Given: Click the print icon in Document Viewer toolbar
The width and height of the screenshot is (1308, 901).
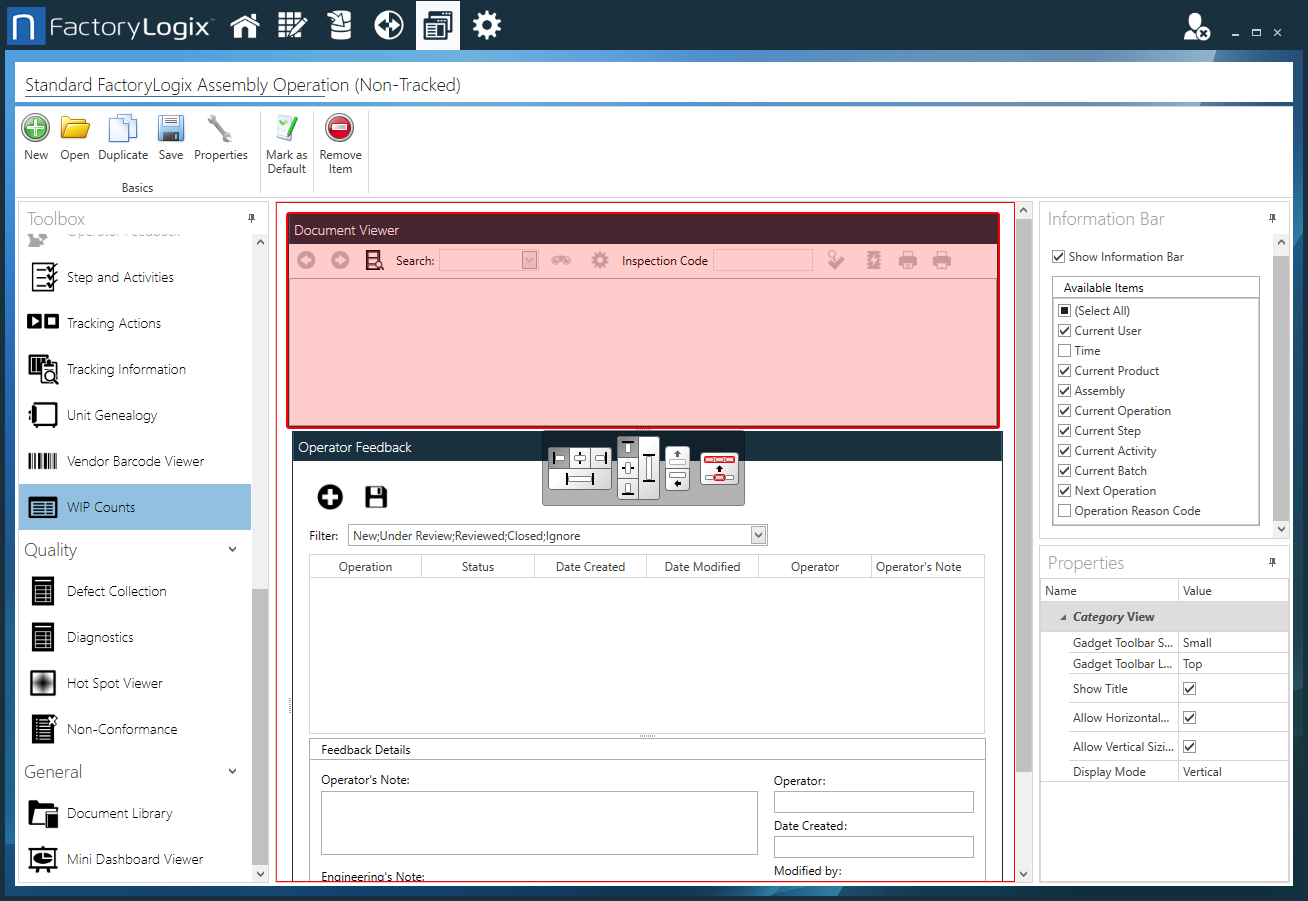Looking at the screenshot, I should pyautogui.click(x=908, y=260).
